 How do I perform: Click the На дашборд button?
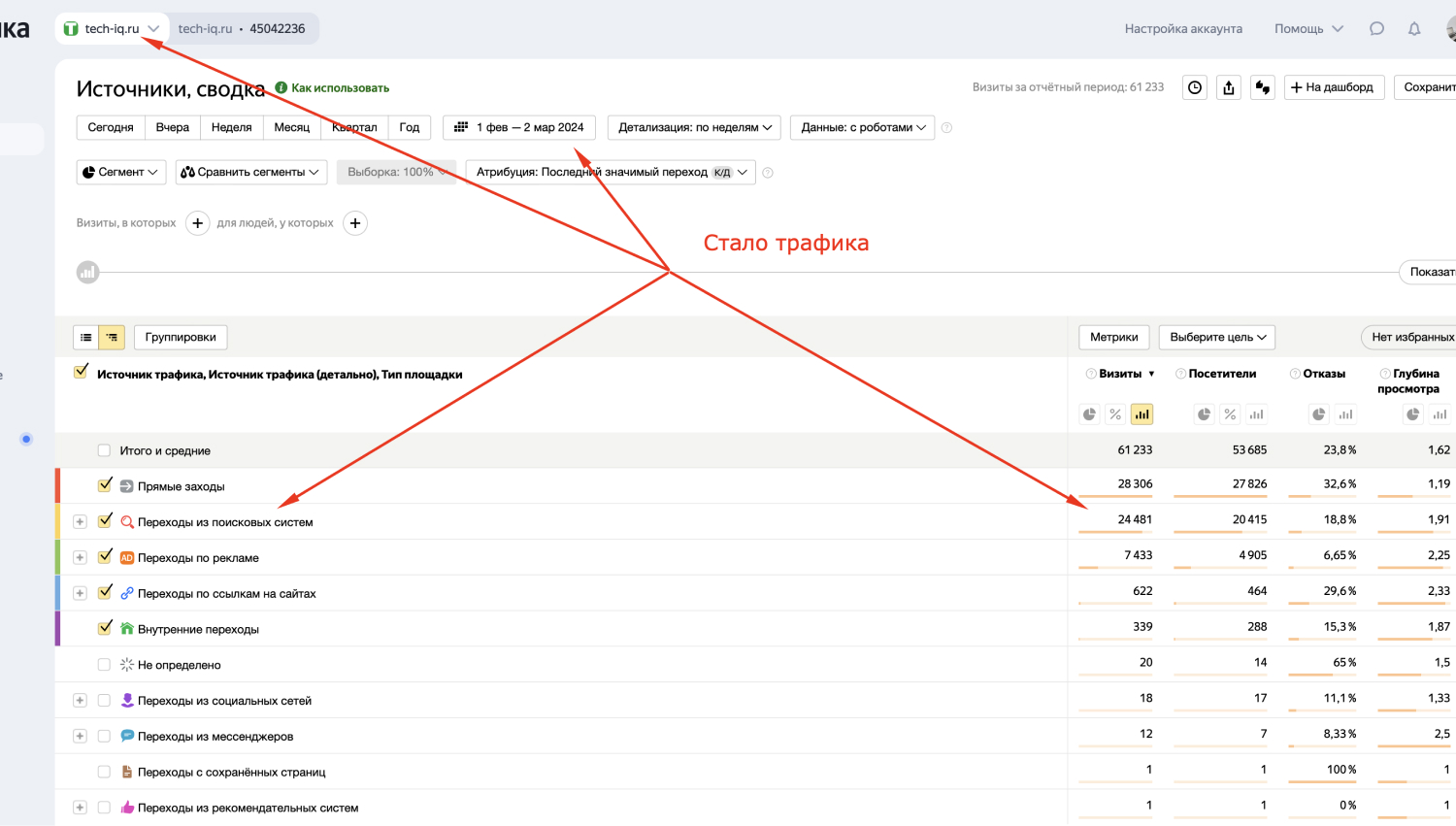coord(1333,87)
